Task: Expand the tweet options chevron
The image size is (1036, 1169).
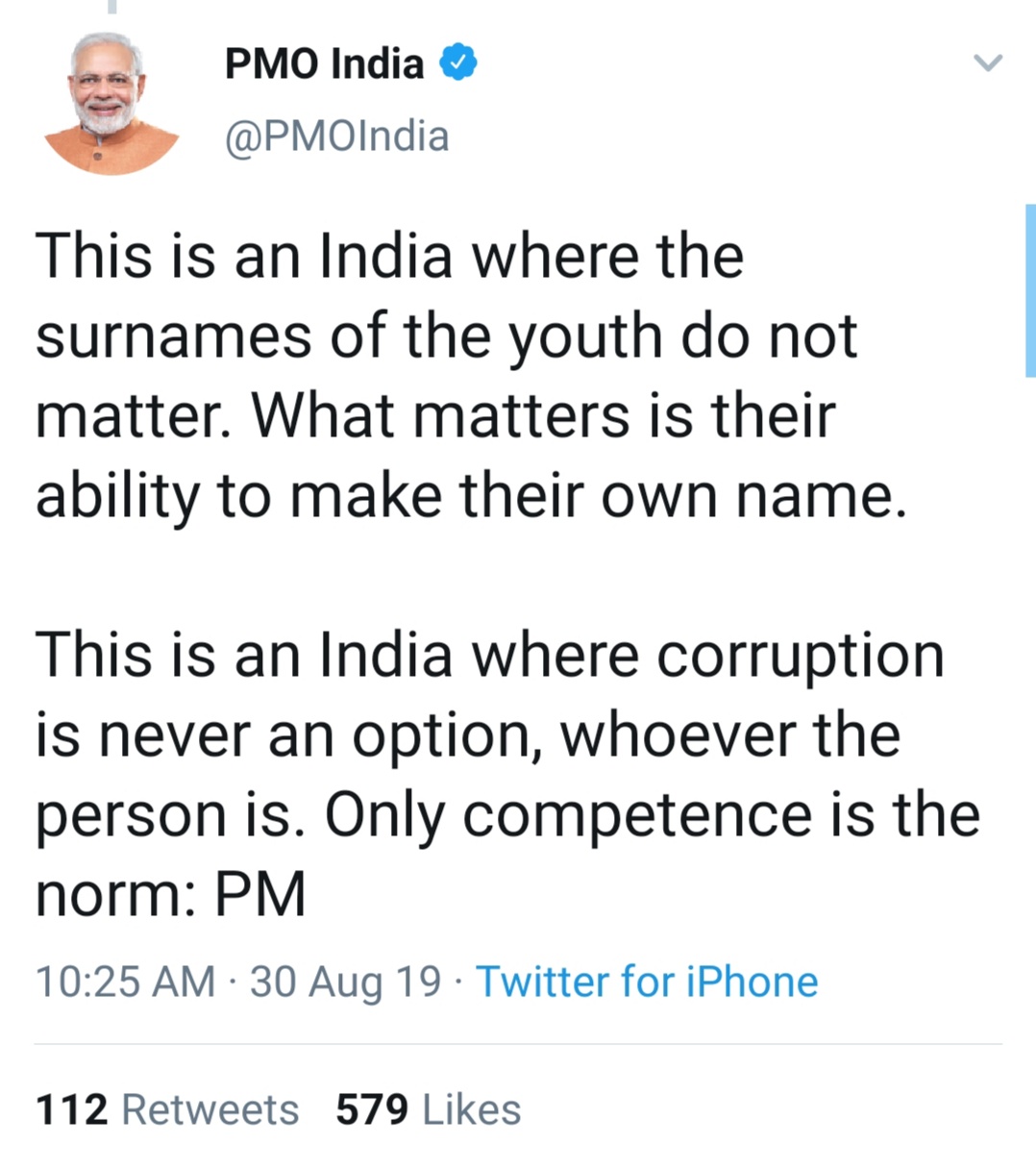Action: pyautogui.click(x=988, y=63)
